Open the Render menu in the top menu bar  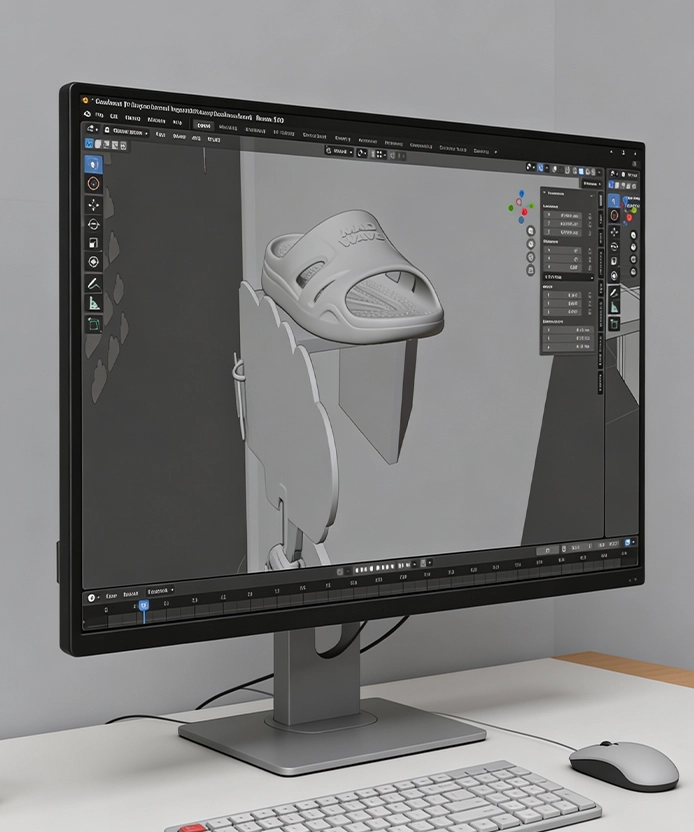pos(133,118)
